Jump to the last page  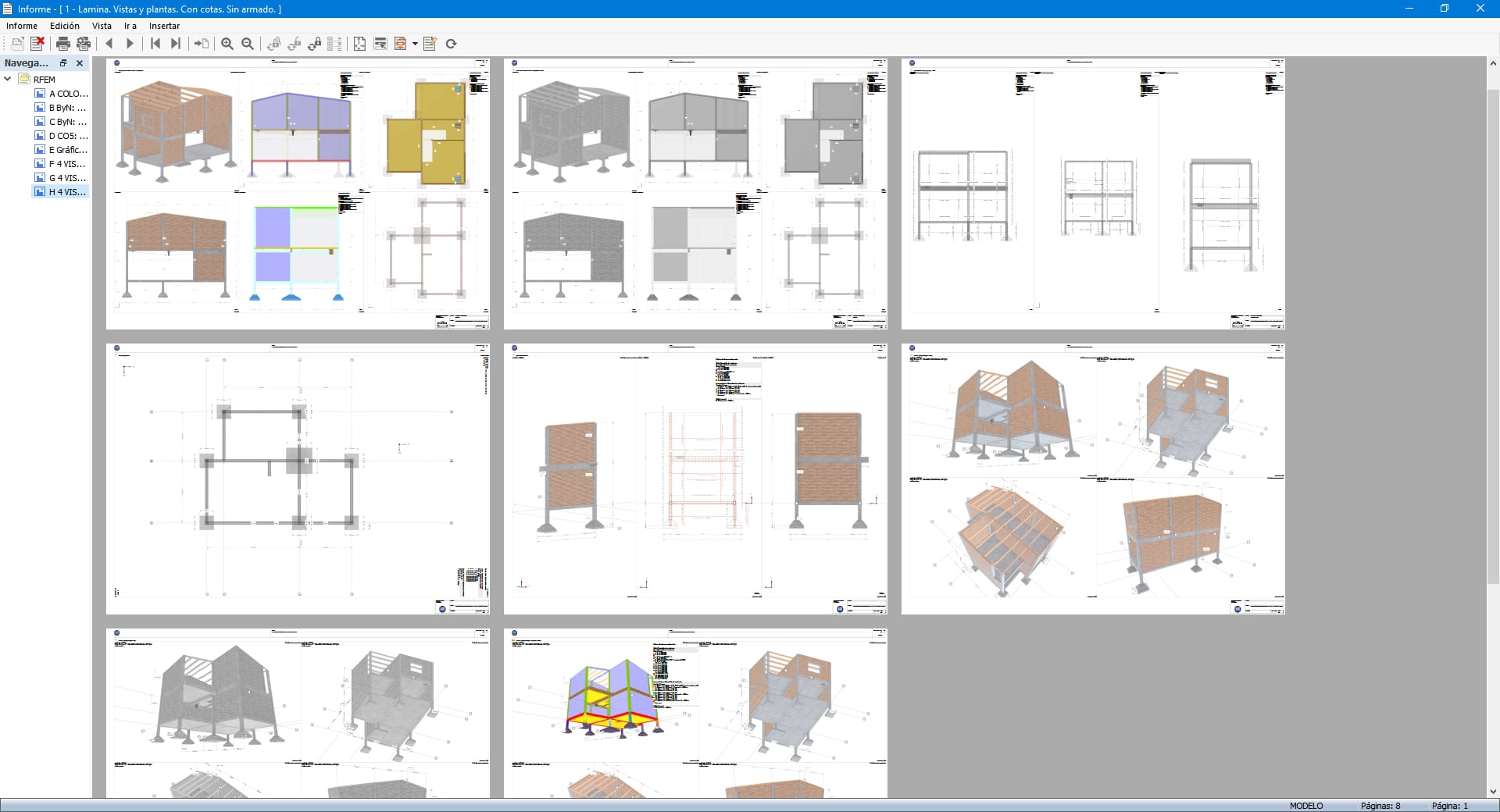pyautogui.click(x=176, y=44)
